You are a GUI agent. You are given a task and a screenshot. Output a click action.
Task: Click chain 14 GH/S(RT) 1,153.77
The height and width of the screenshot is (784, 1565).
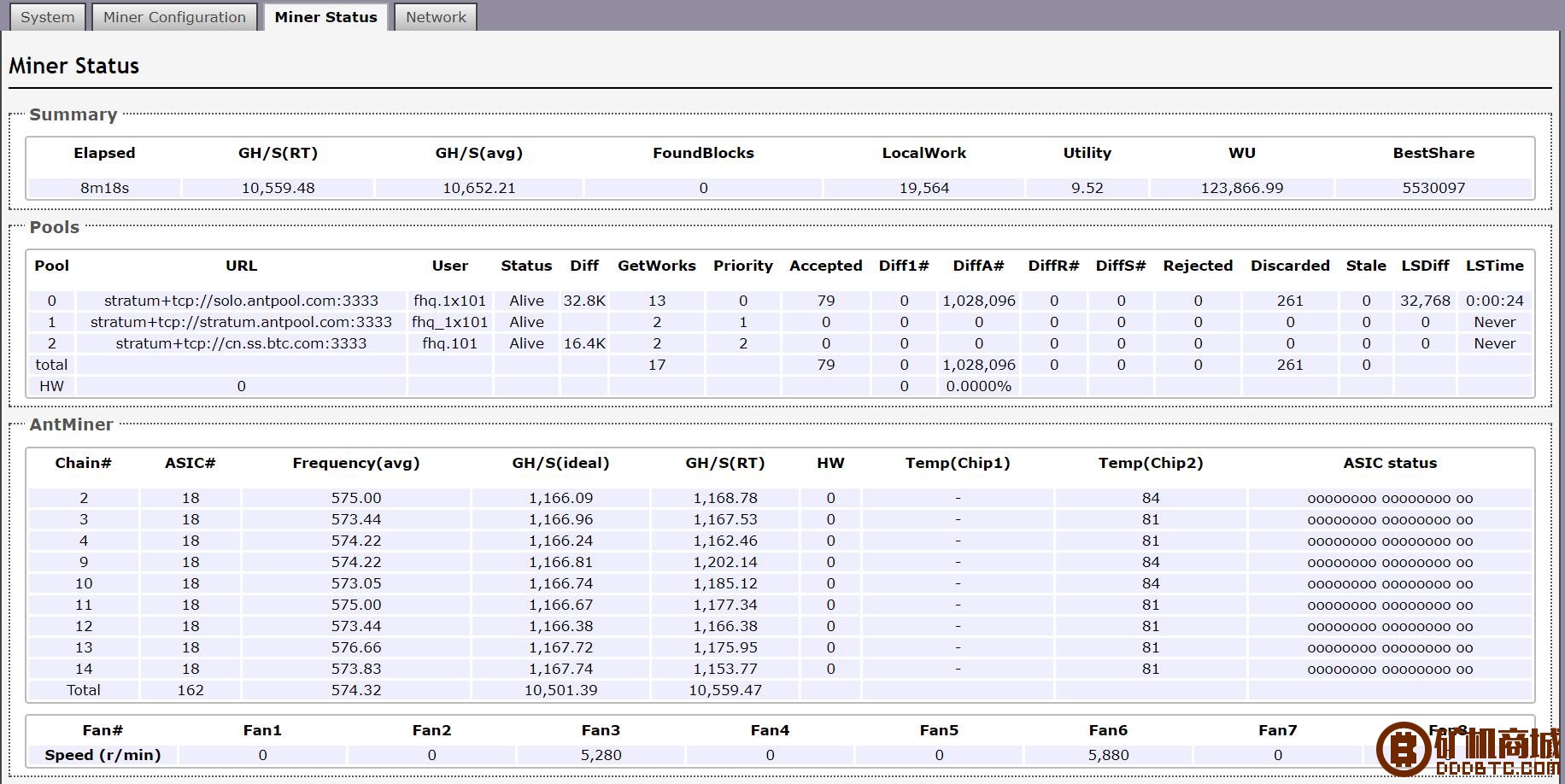(x=725, y=669)
